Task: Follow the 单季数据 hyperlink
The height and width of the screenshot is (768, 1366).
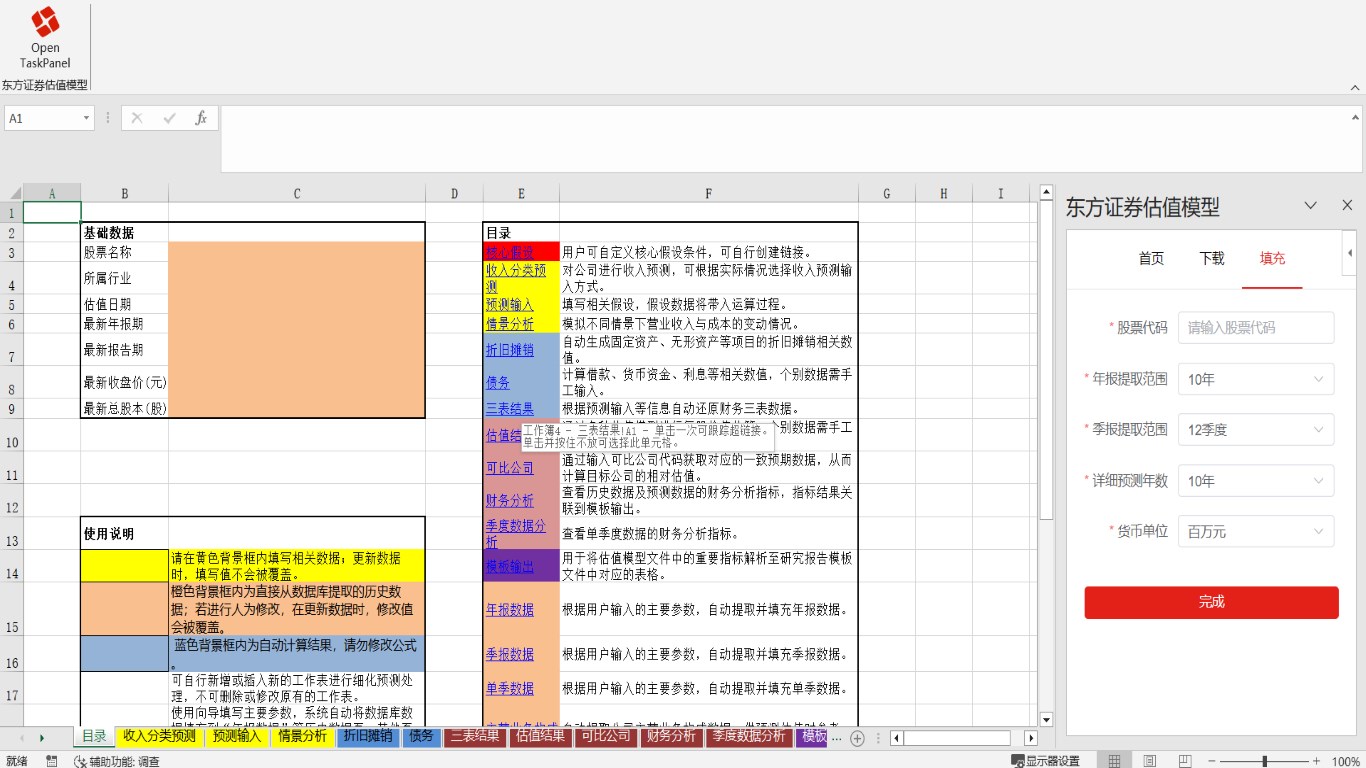Action: pos(509,688)
